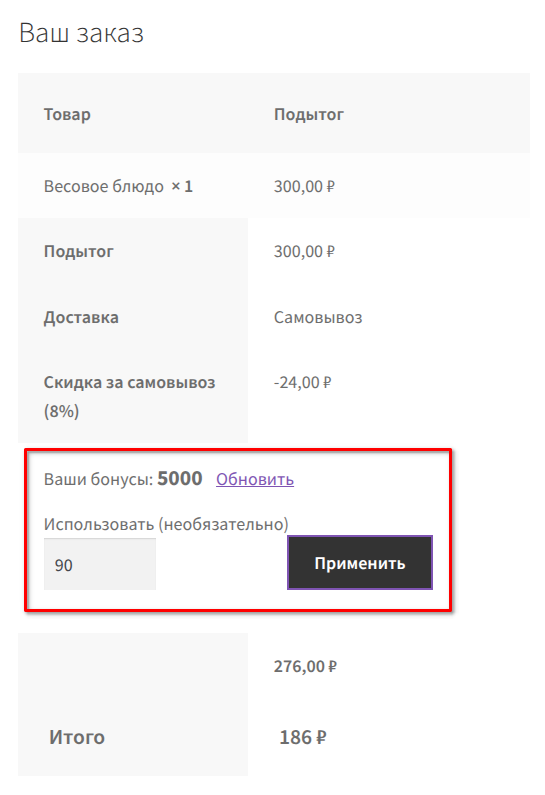
Task: Click the Ваши бонусы: 5000 text
Action: coord(123,479)
